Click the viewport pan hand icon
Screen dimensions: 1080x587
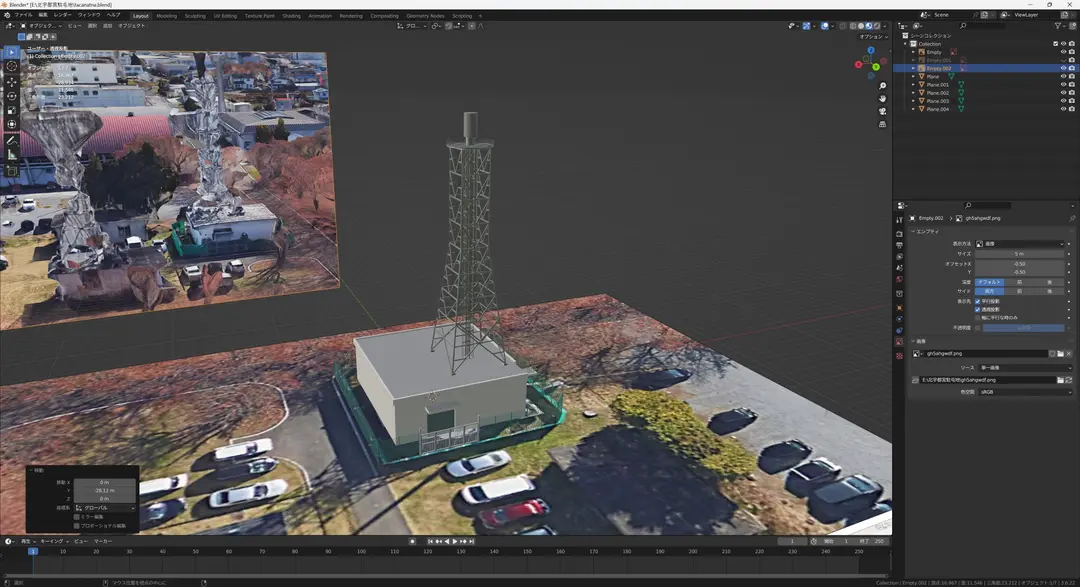click(x=882, y=99)
